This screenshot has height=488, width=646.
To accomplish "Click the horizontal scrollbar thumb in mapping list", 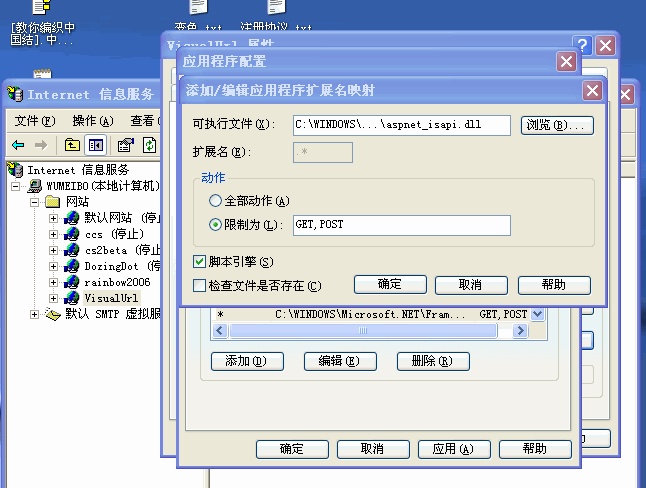I will tap(363, 331).
